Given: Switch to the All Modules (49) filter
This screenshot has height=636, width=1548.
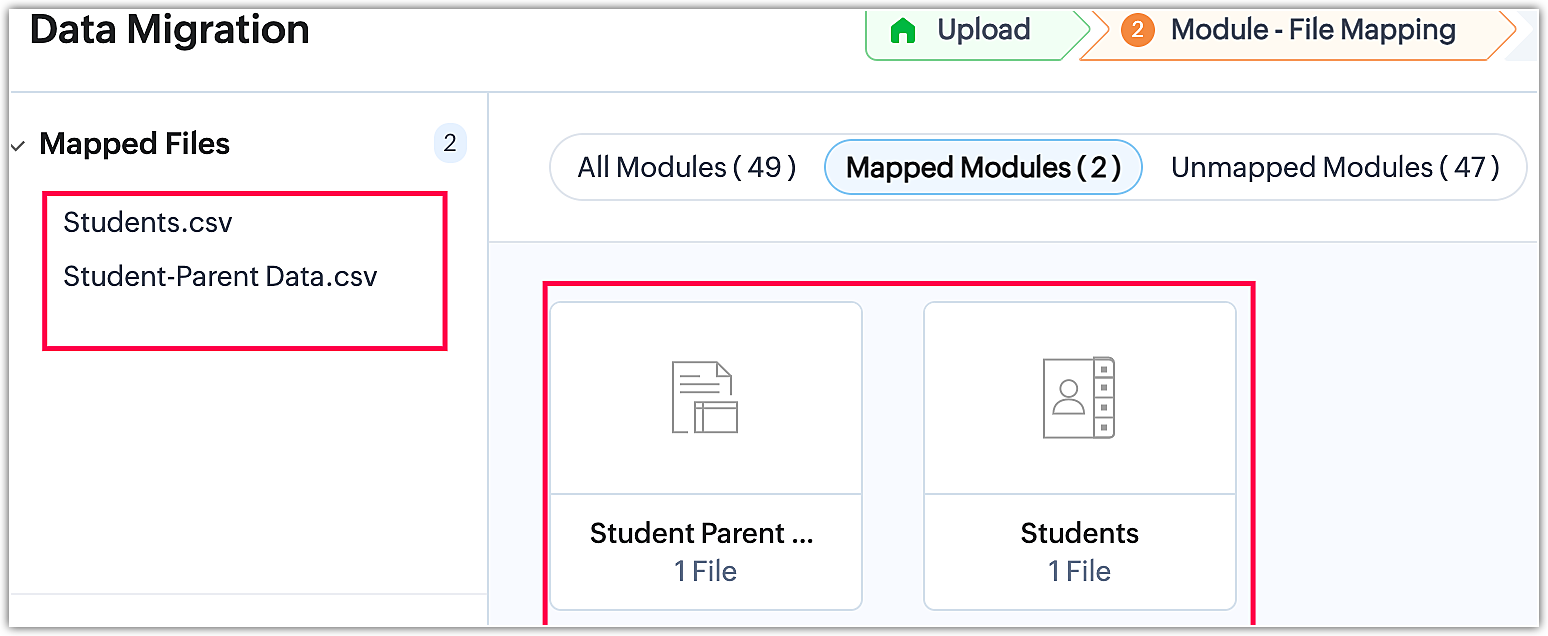Looking at the screenshot, I should [686, 167].
